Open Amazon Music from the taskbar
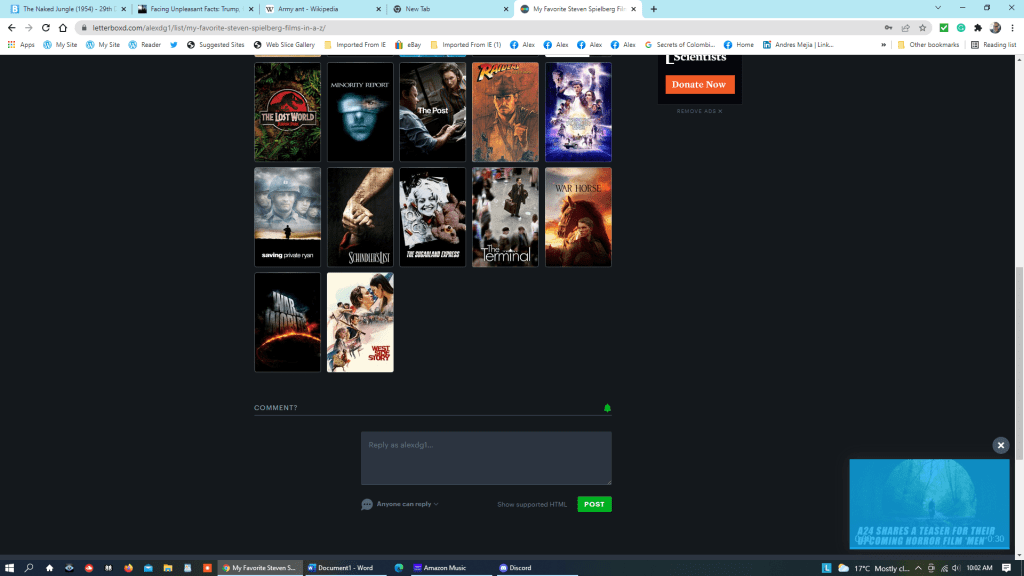Viewport: 1024px width, 576px height. point(439,568)
